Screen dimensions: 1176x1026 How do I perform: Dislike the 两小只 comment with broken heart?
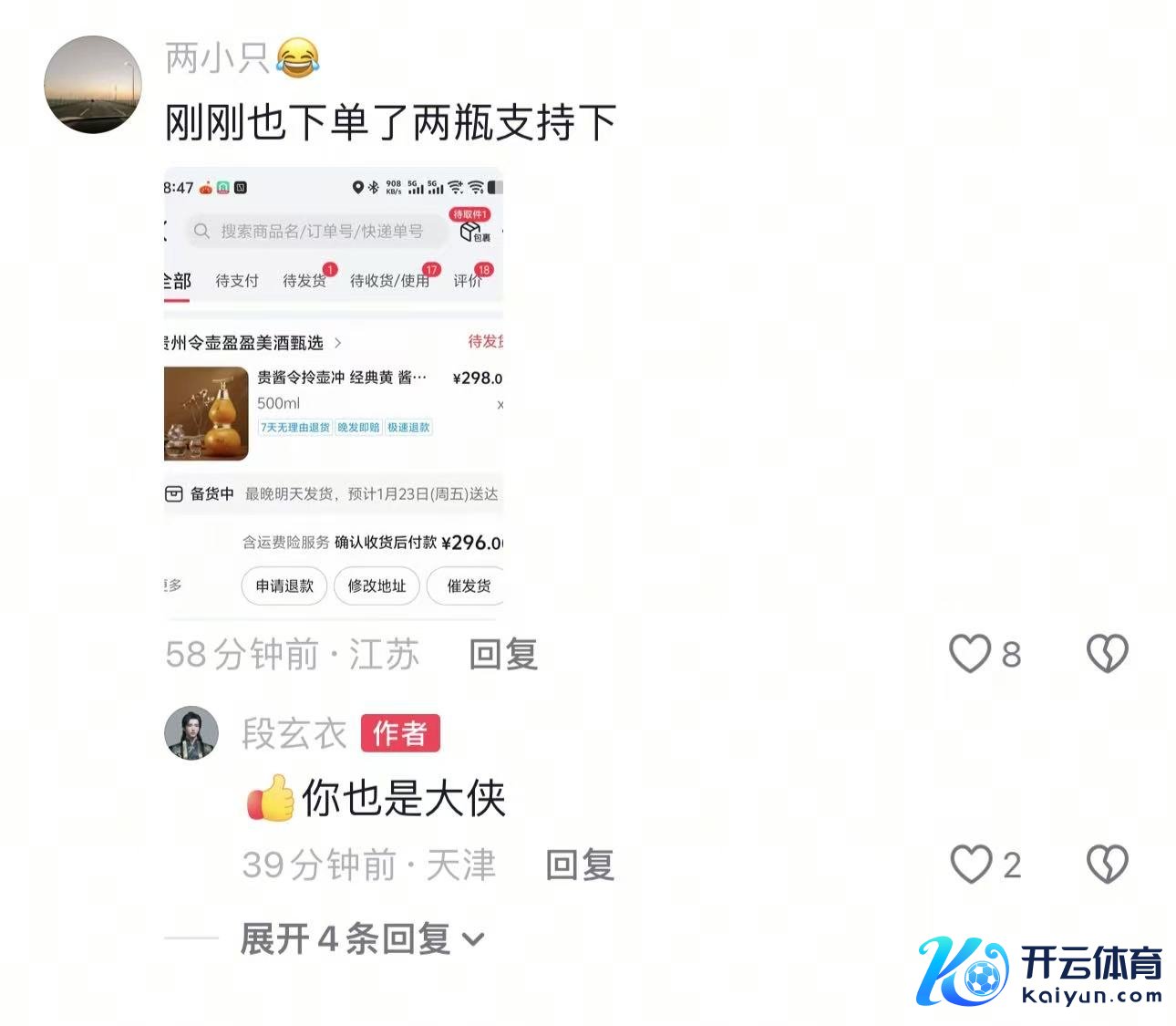pos(1108,654)
